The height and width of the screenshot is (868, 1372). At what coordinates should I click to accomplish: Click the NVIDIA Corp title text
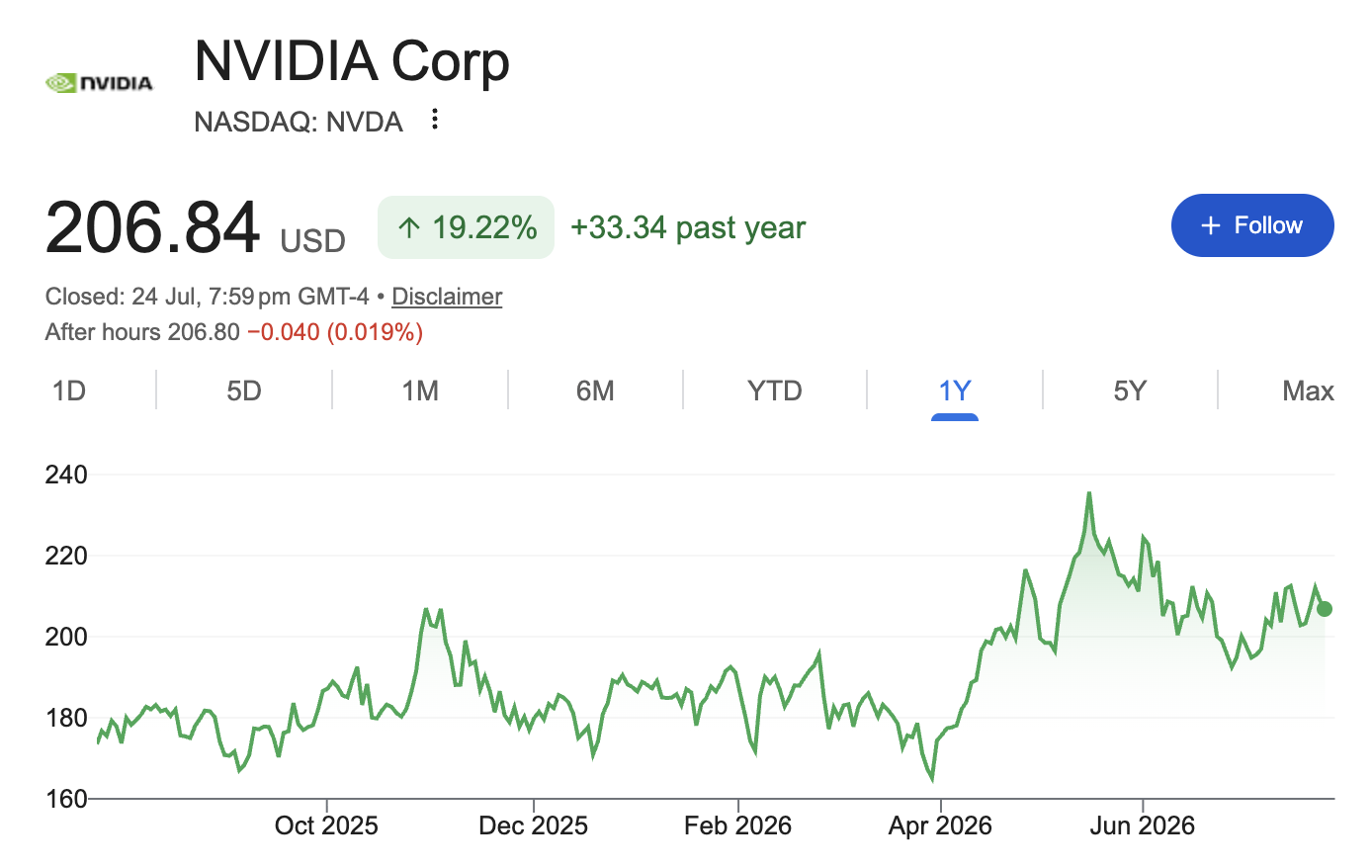(x=352, y=61)
